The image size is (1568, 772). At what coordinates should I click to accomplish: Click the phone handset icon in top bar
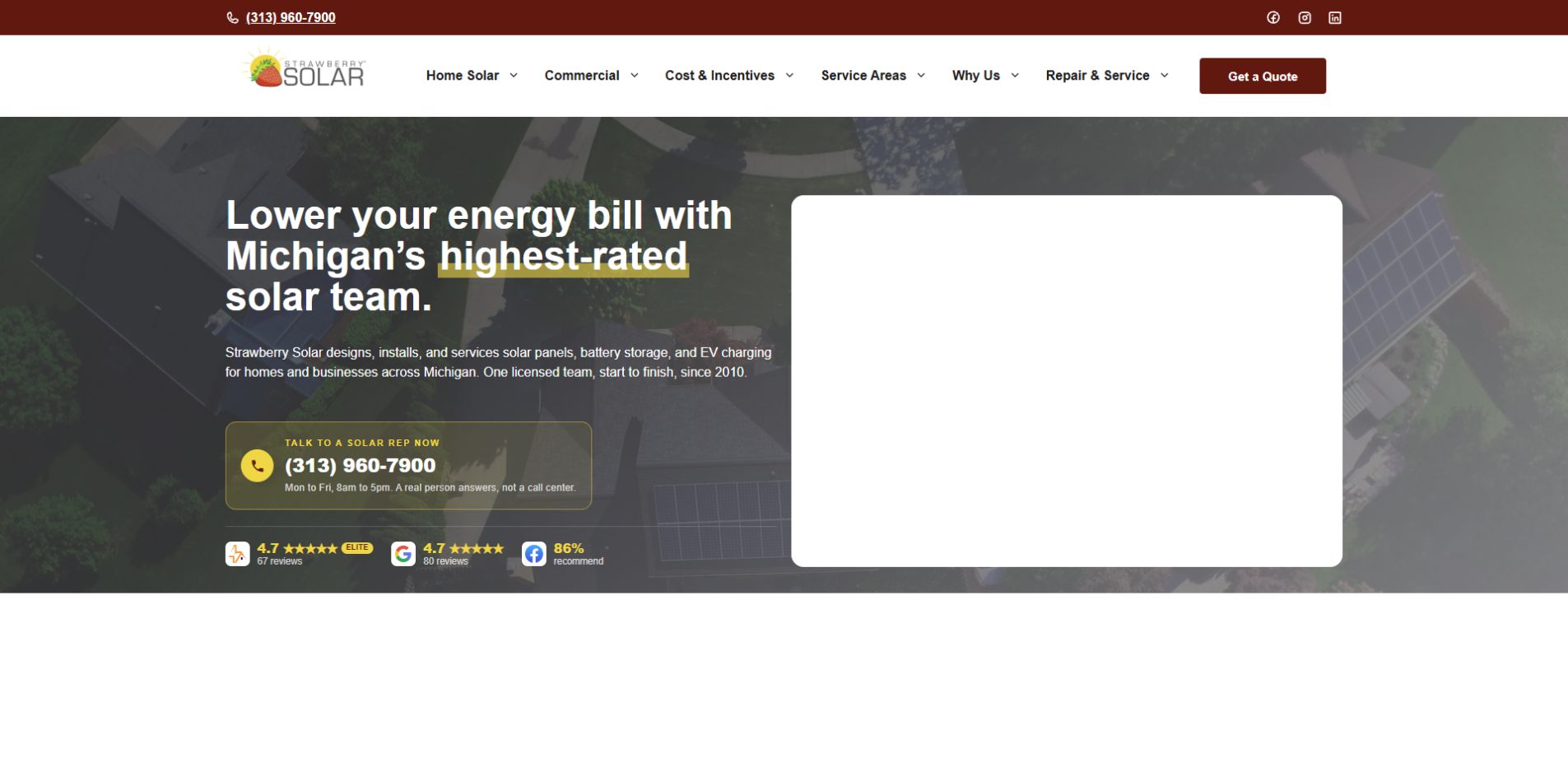point(232,17)
